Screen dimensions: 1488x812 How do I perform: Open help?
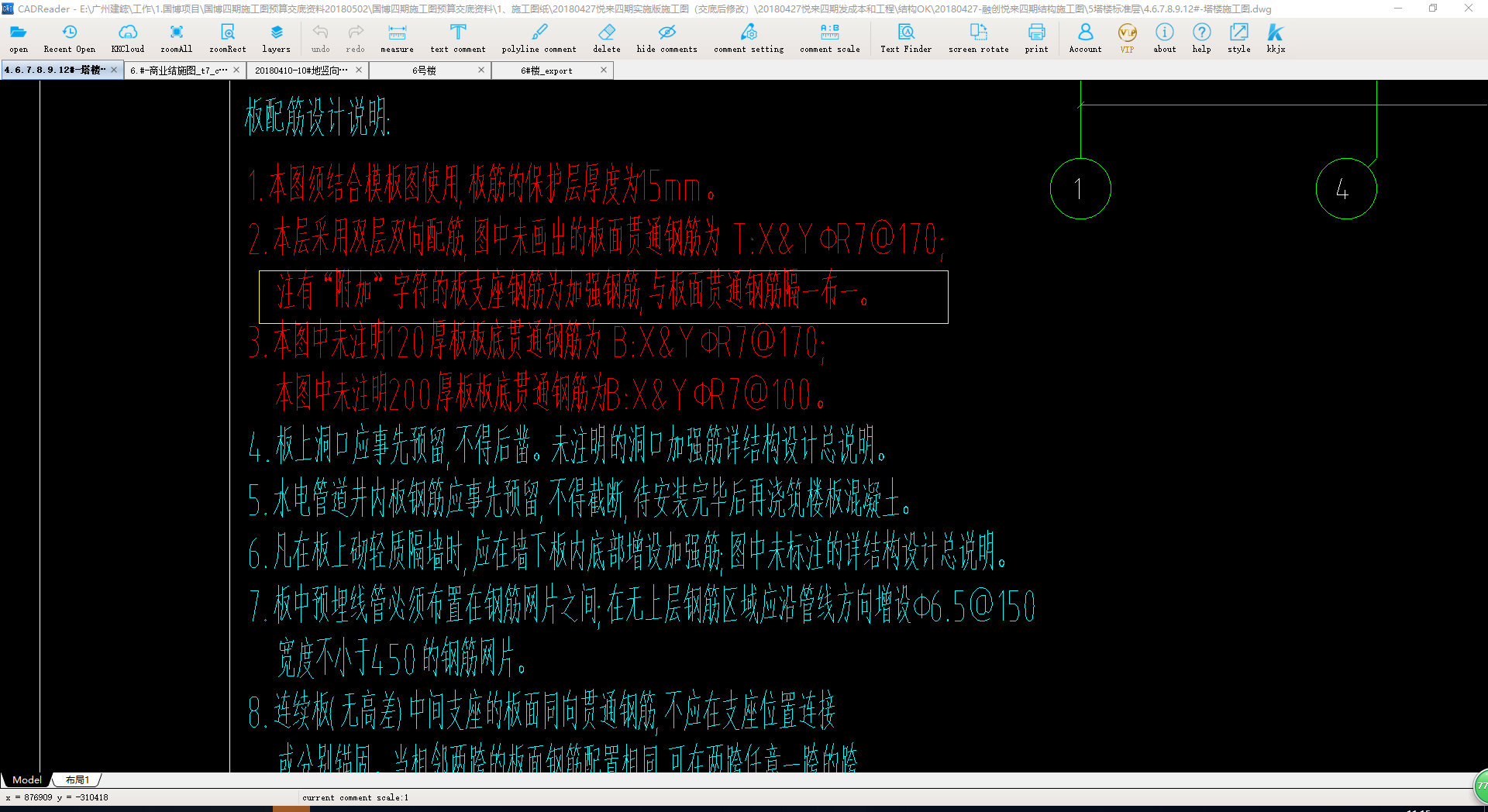tap(1201, 38)
